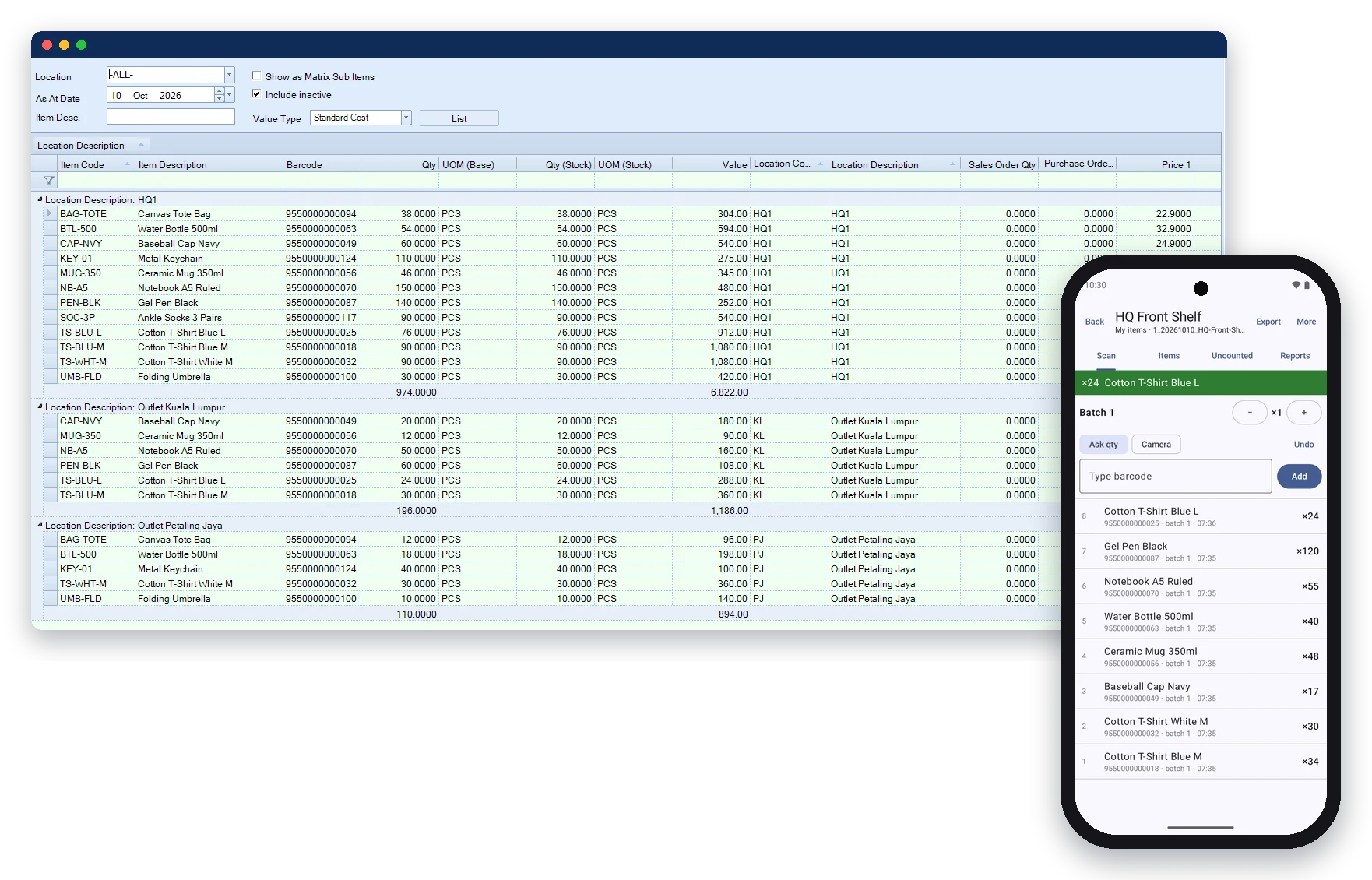Tap the green ×24 Cotton T-Shirt Blue L banner
Screen dimensions: 1372x880
click(x=1200, y=383)
